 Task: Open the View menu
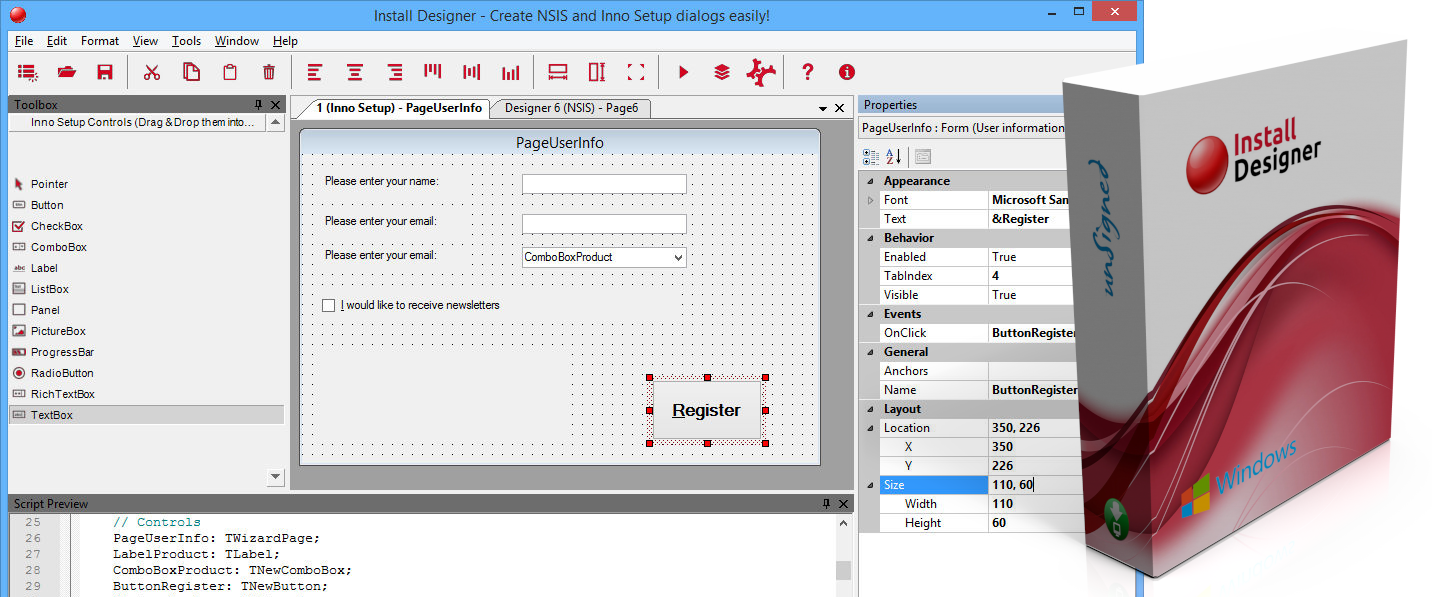coord(146,41)
